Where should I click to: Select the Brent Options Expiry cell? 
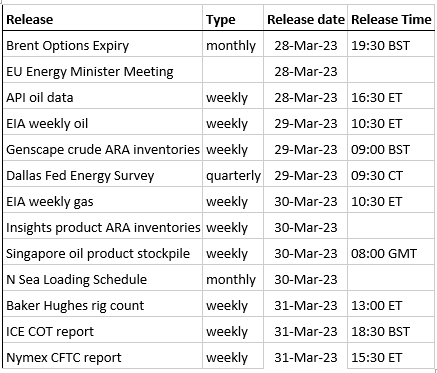point(103,45)
